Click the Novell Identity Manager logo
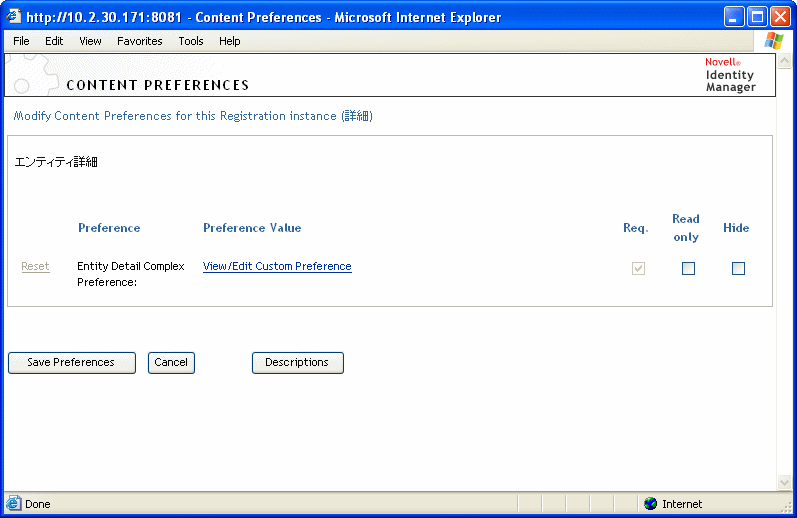The height and width of the screenshot is (518, 797). (x=730, y=75)
